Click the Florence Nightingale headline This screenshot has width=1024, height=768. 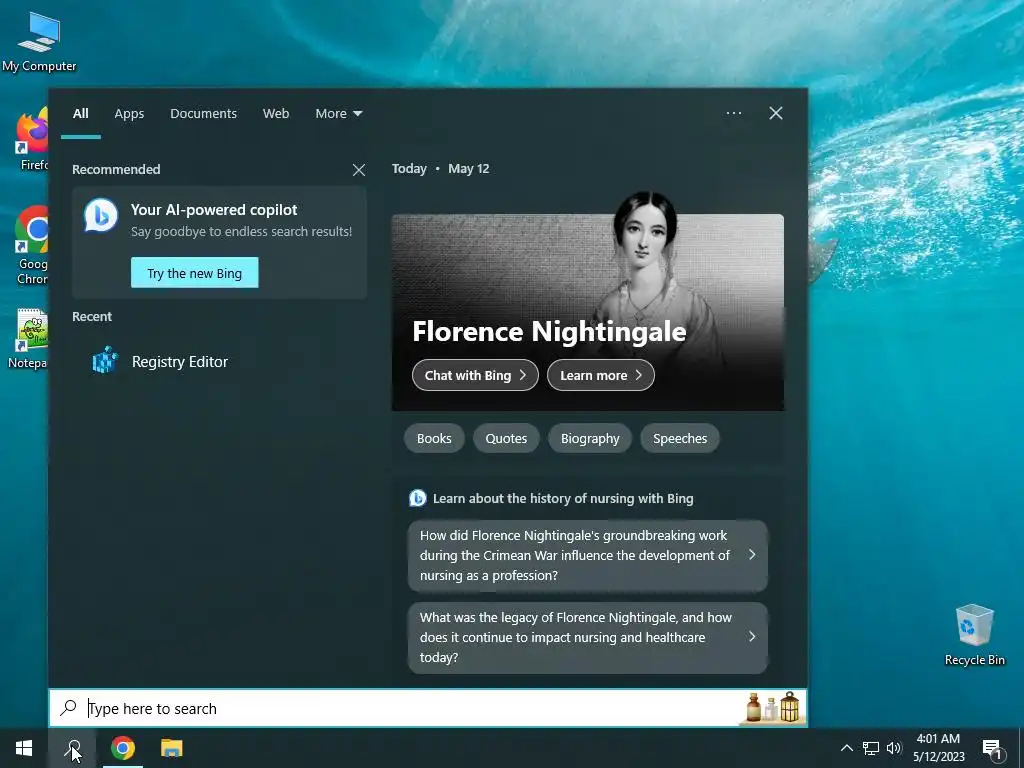(549, 331)
